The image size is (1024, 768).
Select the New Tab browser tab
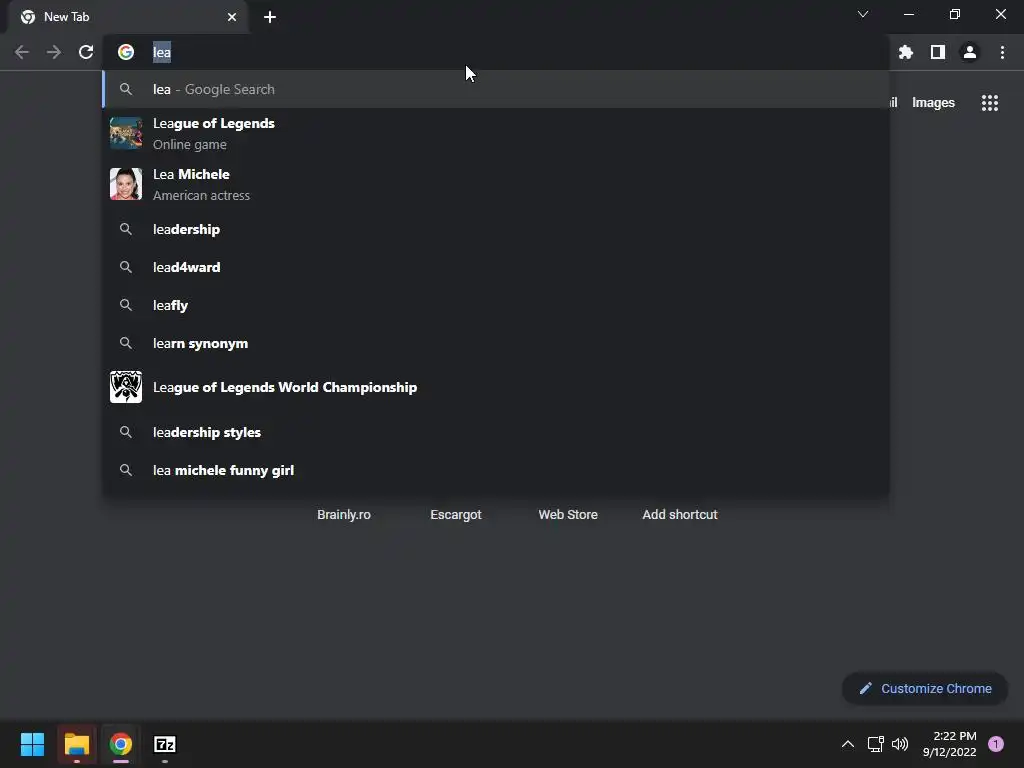(128, 17)
